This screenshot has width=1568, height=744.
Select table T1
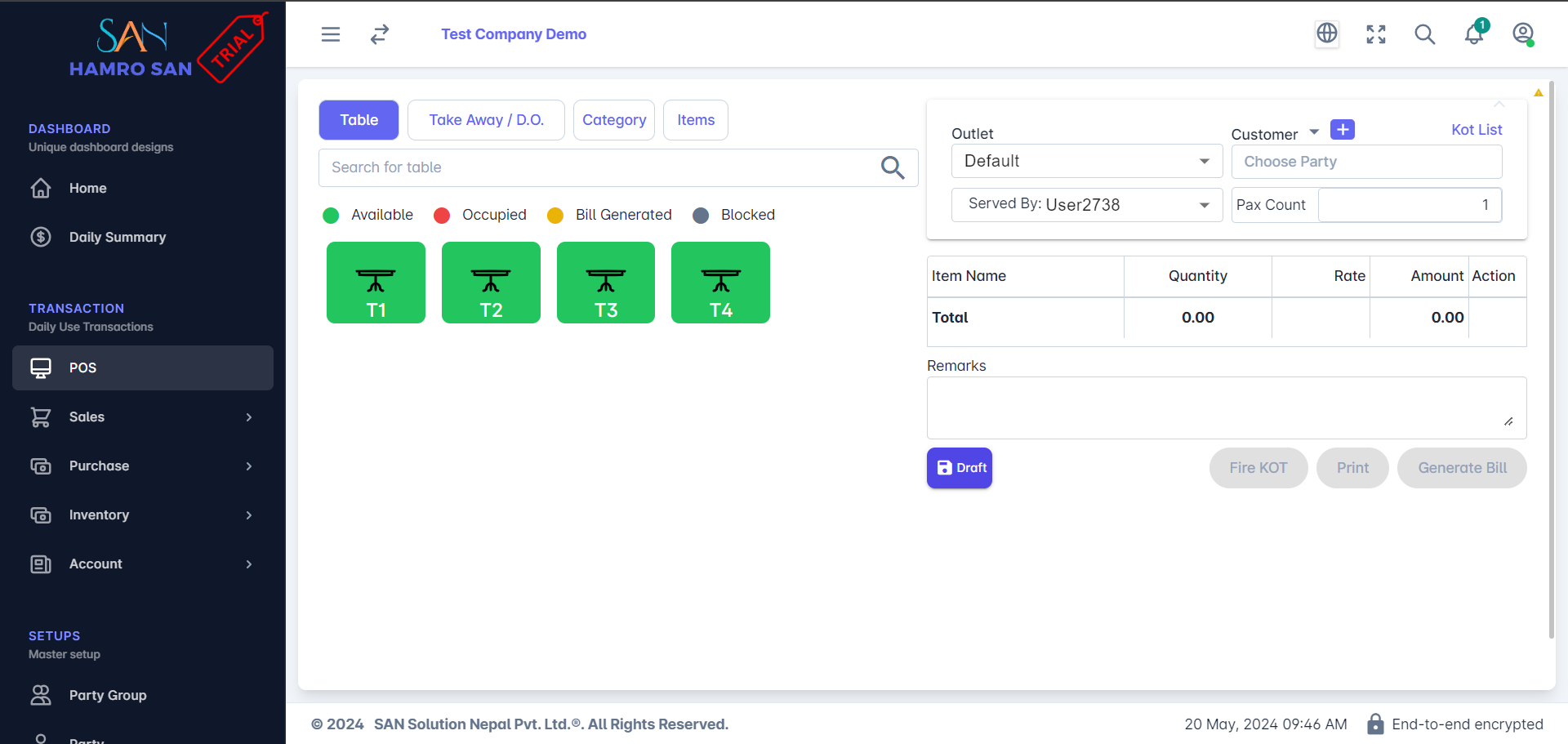(x=376, y=283)
